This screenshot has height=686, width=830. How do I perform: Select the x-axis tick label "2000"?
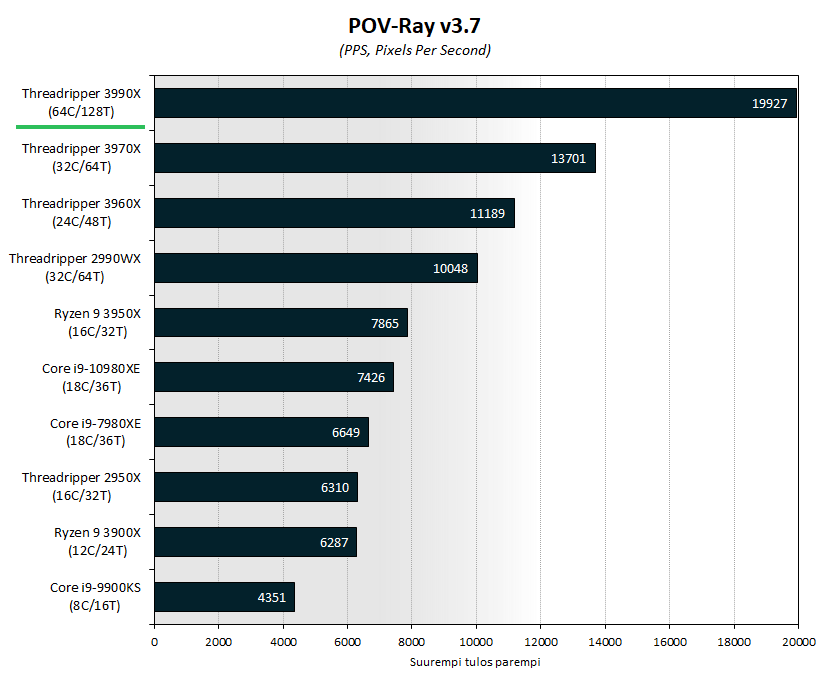[x=219, y=642]
